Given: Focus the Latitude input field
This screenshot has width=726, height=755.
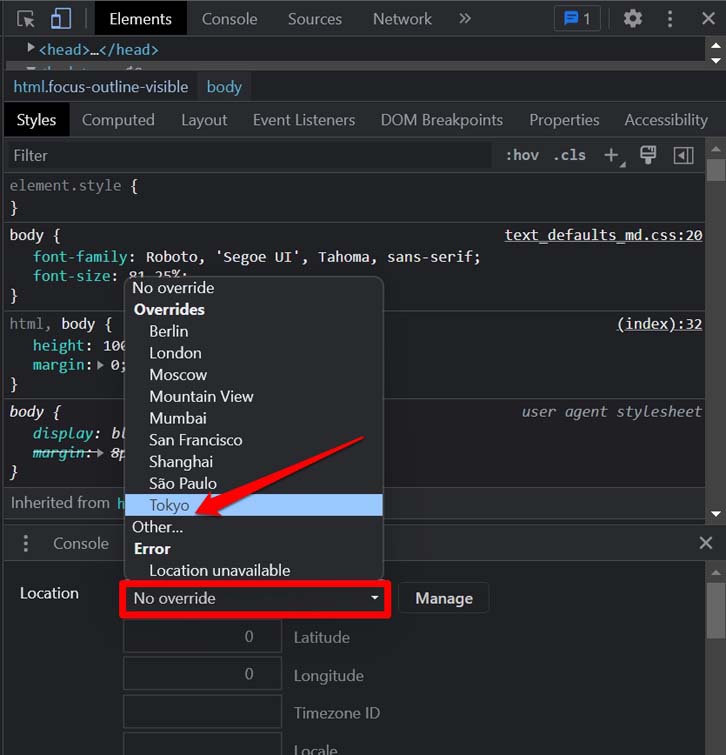Looking at the screenshot, I should coord(202,637).
